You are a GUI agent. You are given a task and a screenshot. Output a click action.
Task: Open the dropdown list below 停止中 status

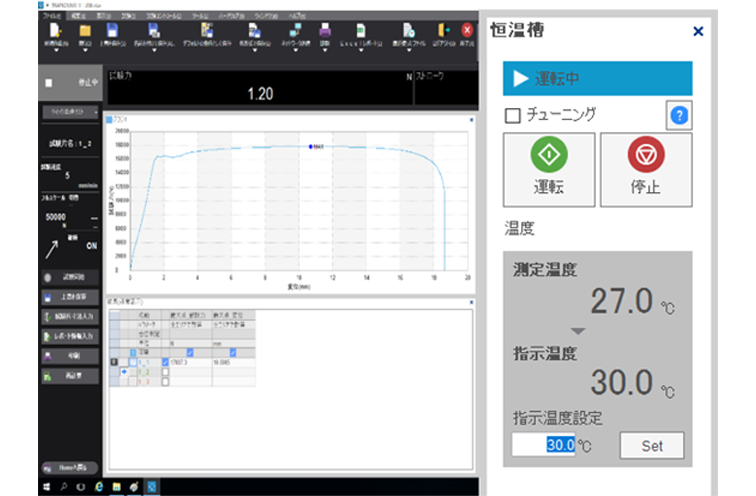click(x=70, y=112)
